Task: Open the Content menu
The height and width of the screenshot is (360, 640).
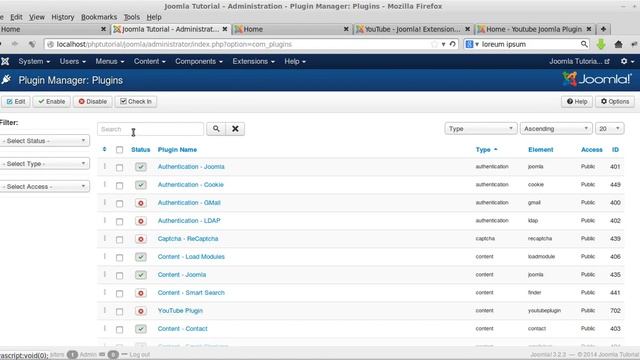Action: 149,61
